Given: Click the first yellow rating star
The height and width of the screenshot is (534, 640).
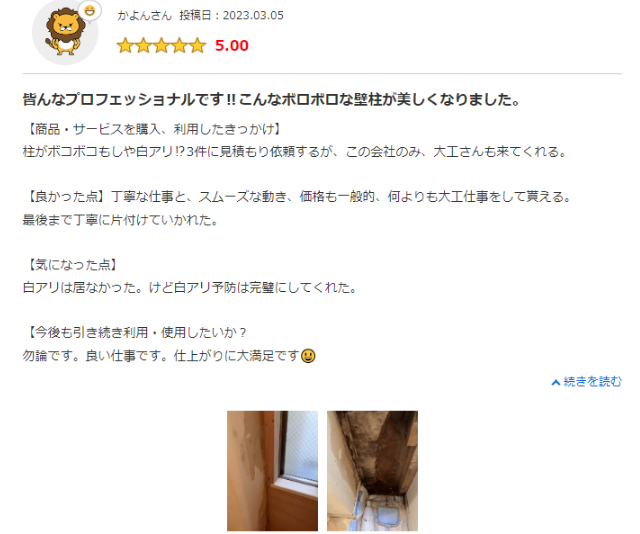Looking at the screenshot, I should click(x=125, y=46).
